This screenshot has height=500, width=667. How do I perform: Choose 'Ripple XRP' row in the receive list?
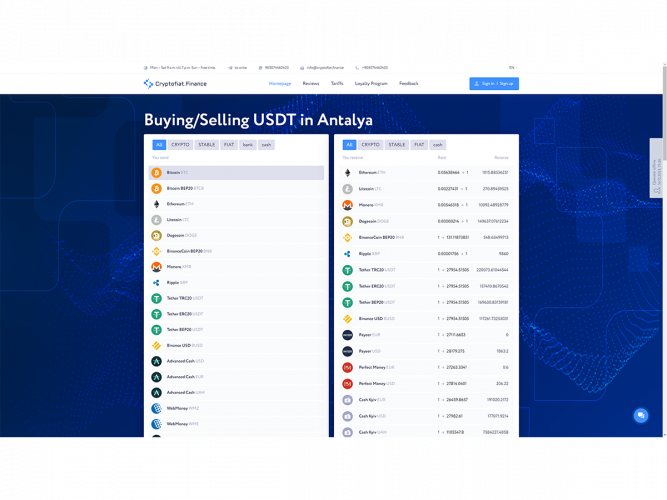pos(426,254)
